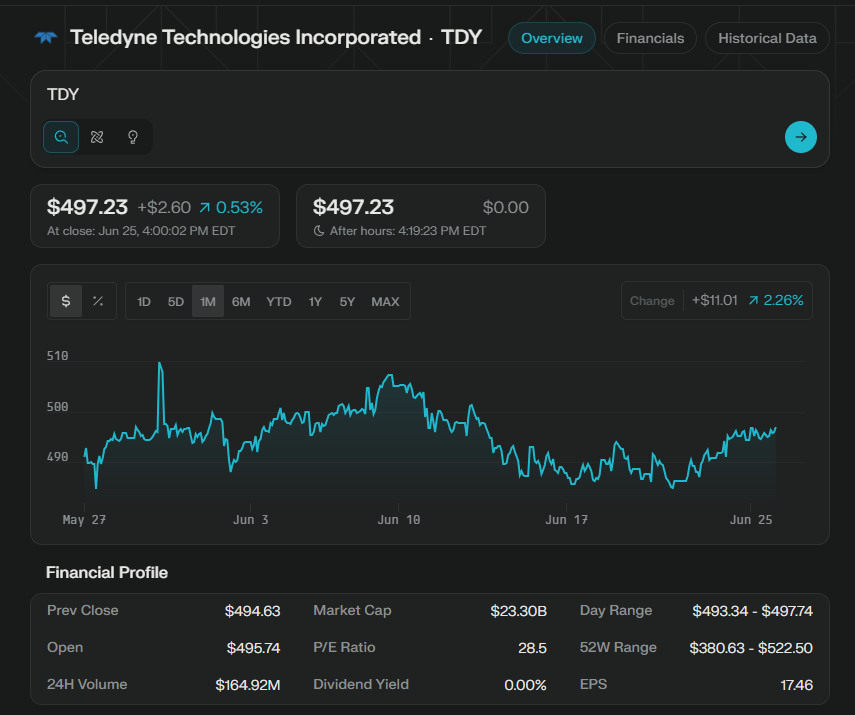855x715 pixels.
Task: Switch chart to dollar view
Action: (x=66, y=301)
